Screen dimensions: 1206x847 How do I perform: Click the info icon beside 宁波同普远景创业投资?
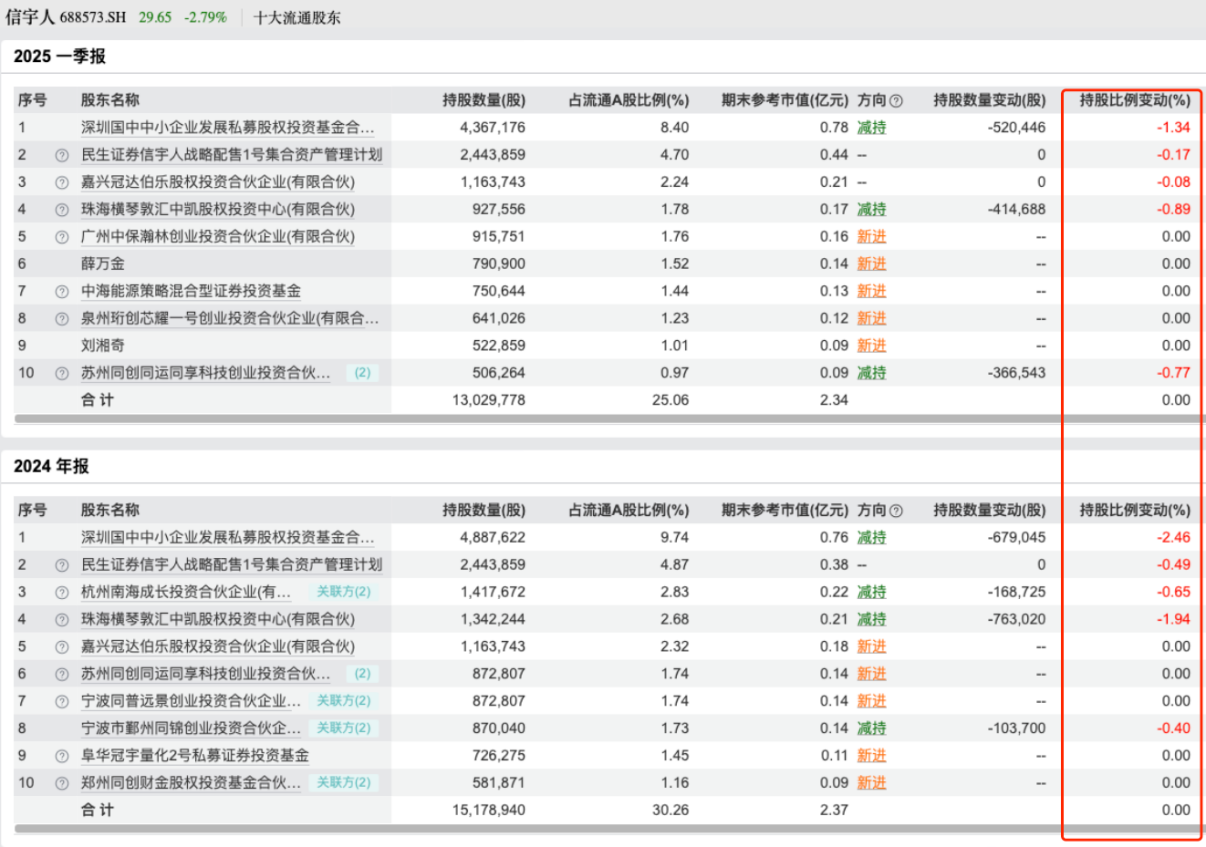tap(62, 701)
